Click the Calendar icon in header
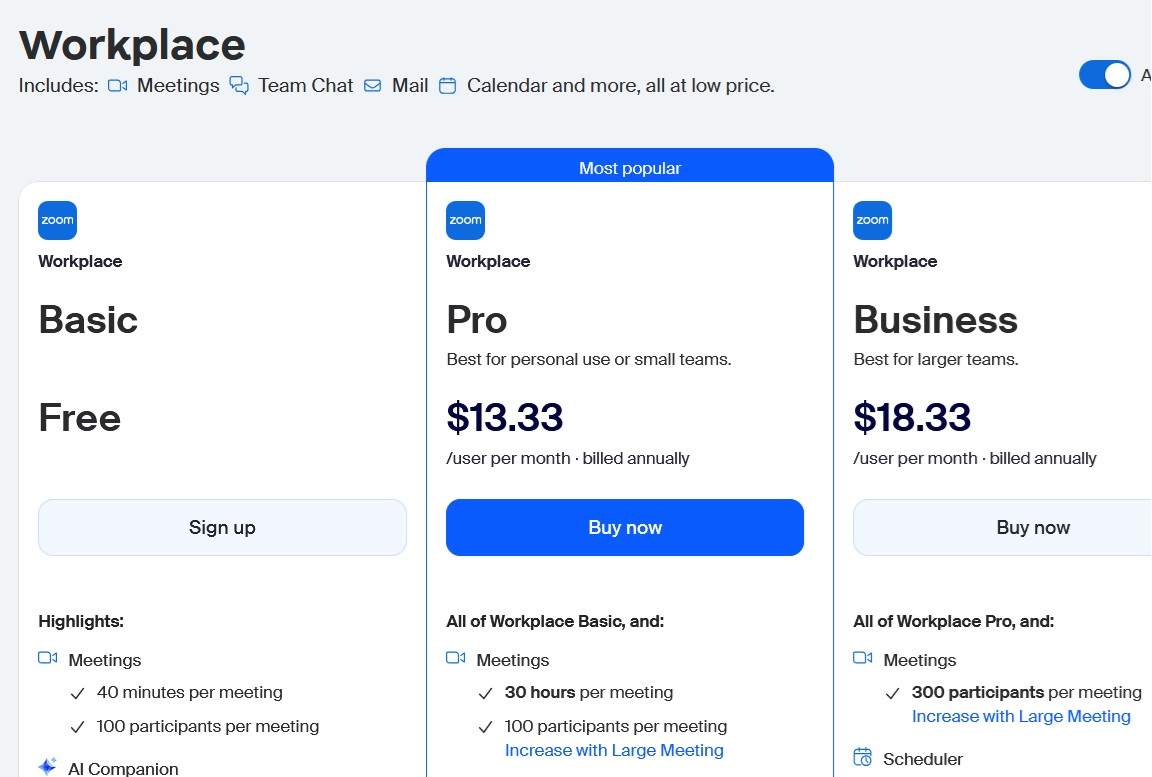The image size is (1152, 777). click(448, 86)
